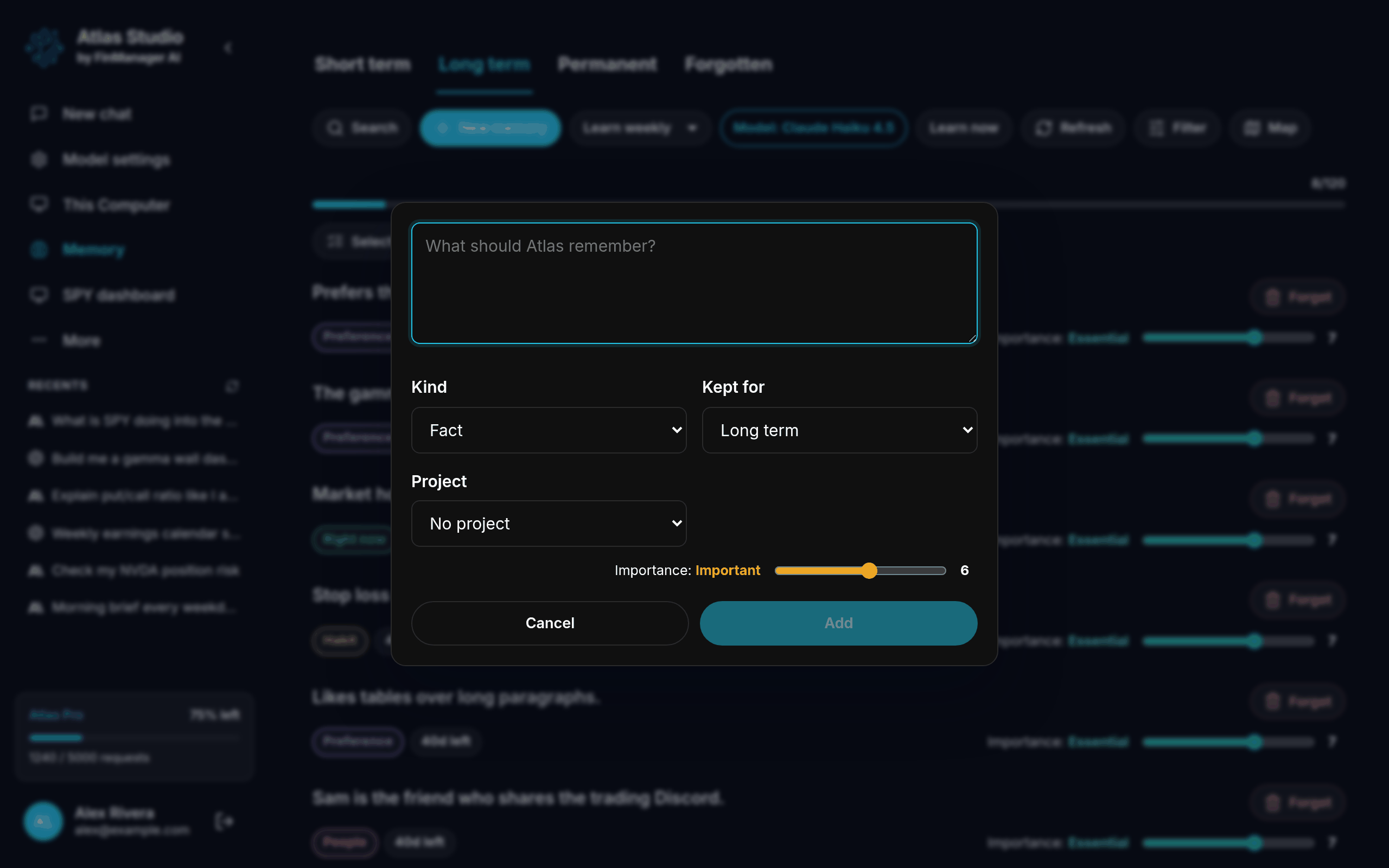Open recent chat 'Weekly earnings calendar'
Screen dimensions: 1389x868
pos(133,533)
